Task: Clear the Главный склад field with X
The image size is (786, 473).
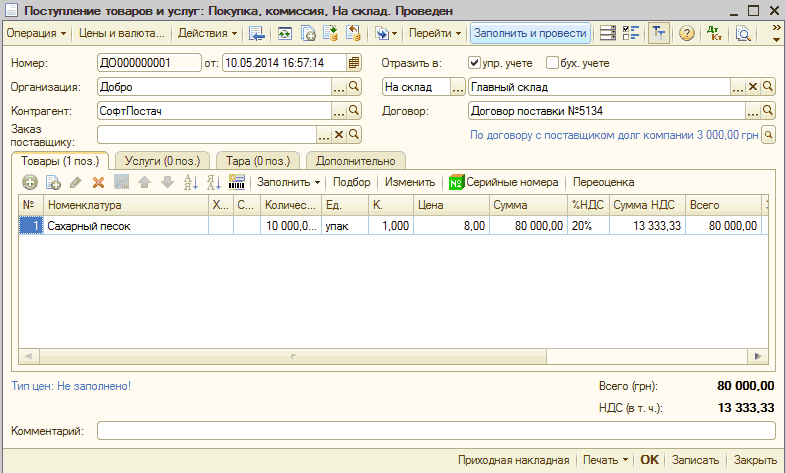Action: pos(752,87)
